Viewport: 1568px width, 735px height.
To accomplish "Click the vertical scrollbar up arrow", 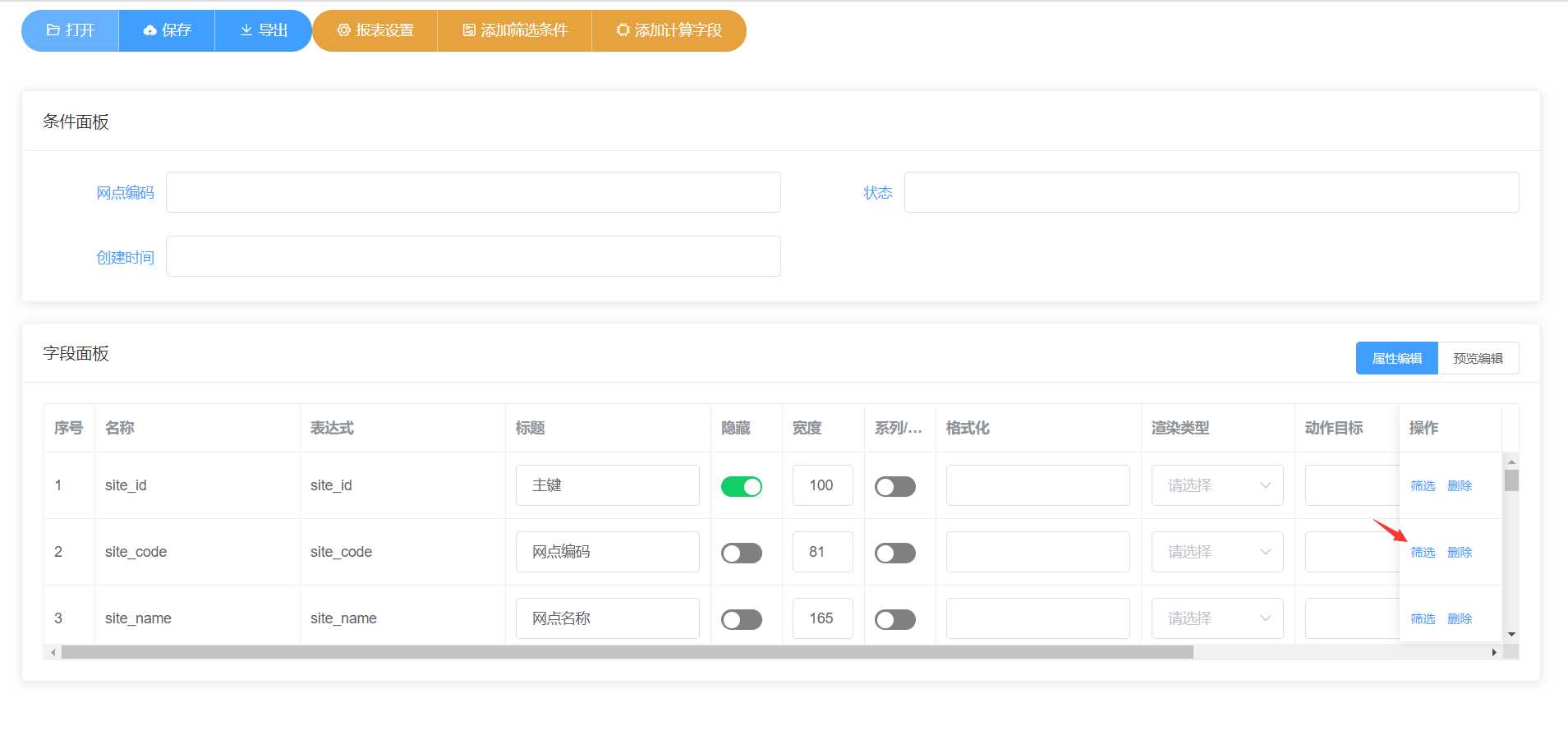I will click(x=1511, y=462).
